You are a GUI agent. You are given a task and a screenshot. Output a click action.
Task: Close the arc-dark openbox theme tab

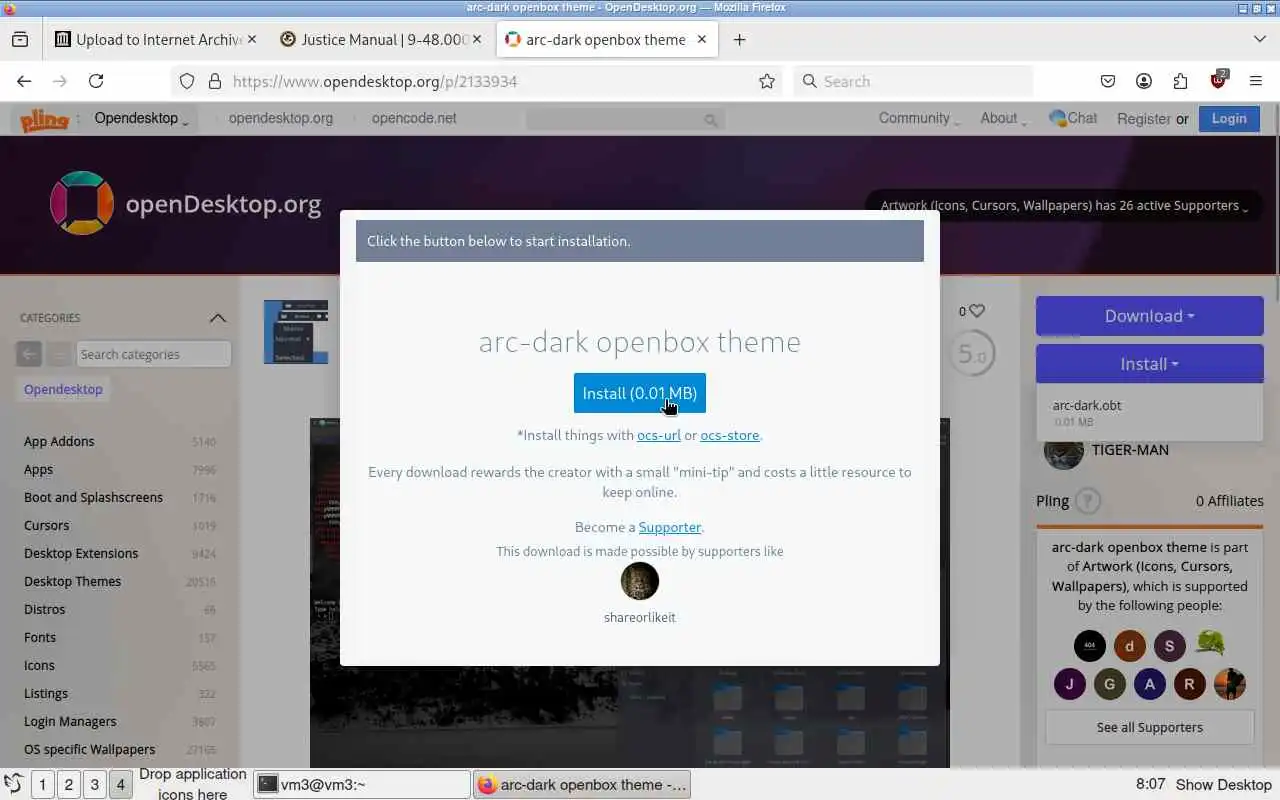702,39
